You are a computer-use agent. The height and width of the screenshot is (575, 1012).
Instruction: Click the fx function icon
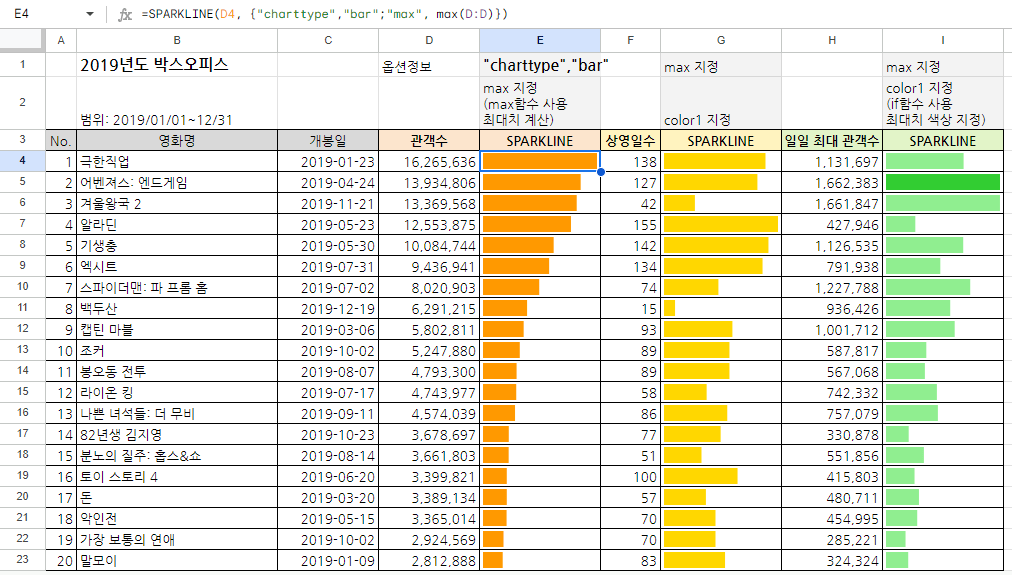click(x=125, y=14)
